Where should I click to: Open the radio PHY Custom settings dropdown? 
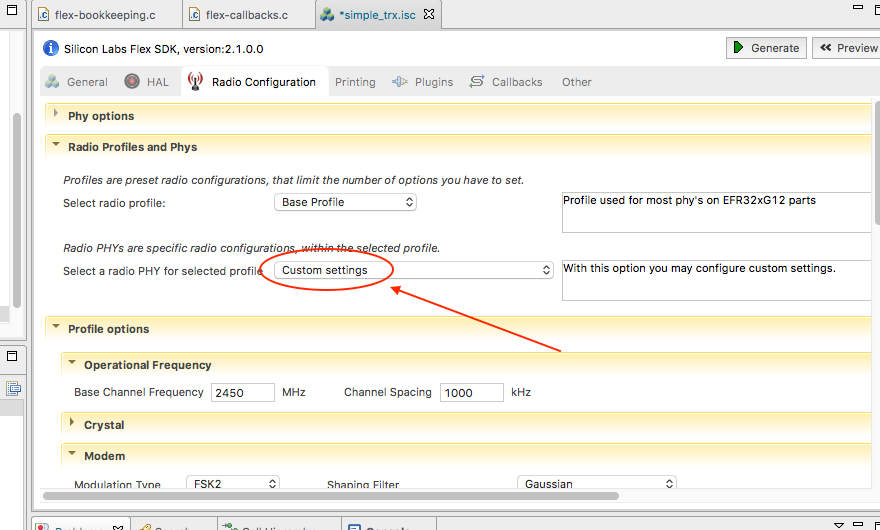(x=414, y=270)
